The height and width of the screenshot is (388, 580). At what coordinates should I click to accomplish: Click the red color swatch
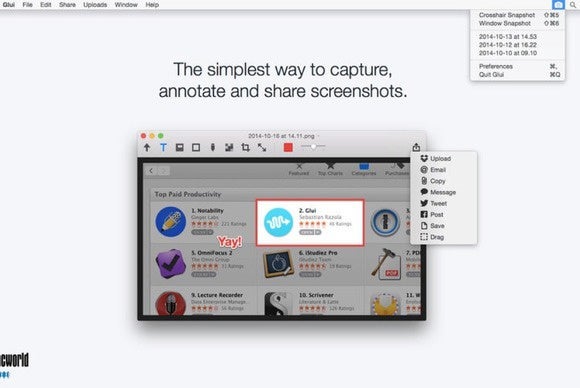pos(288,147)
